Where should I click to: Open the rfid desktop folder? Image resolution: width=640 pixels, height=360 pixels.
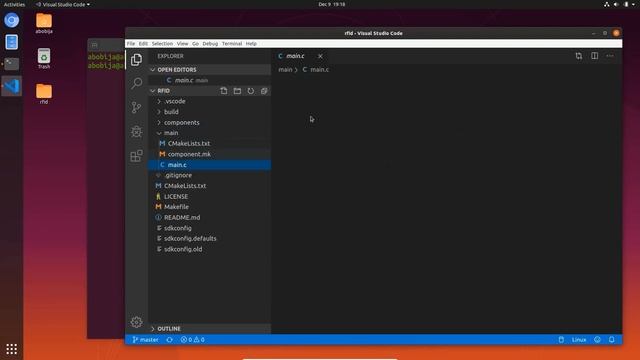click(x=44, y=94)
